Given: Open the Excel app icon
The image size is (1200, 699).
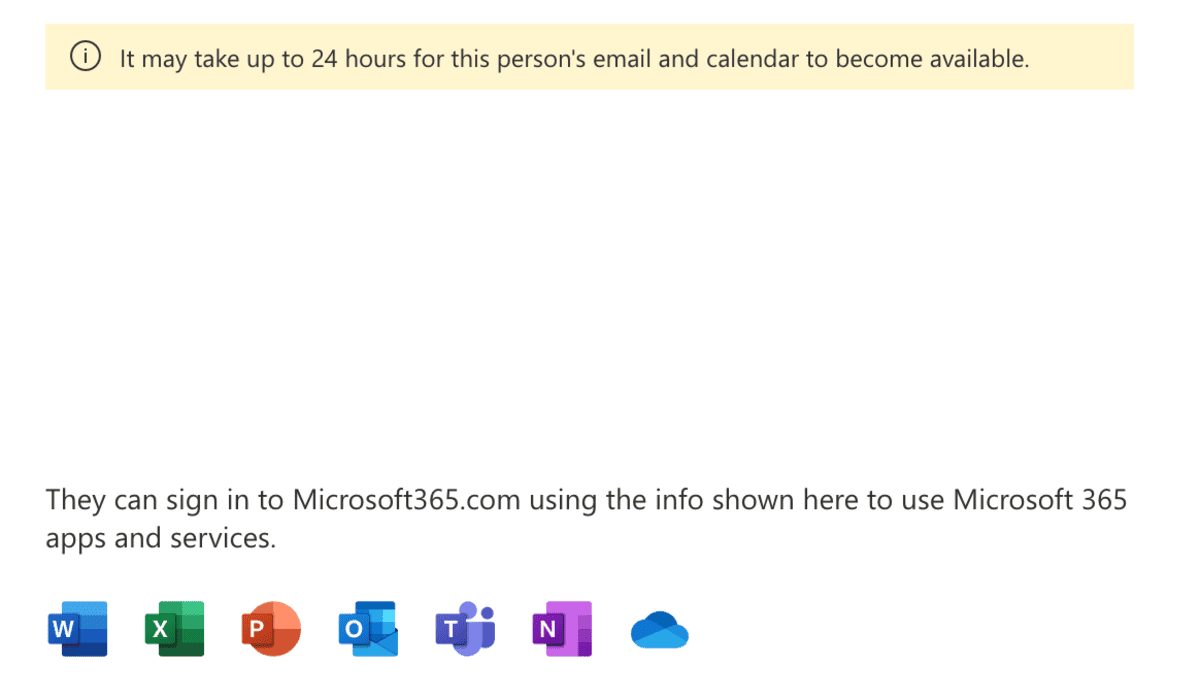Looking at the screenshot, I should 174,628.
